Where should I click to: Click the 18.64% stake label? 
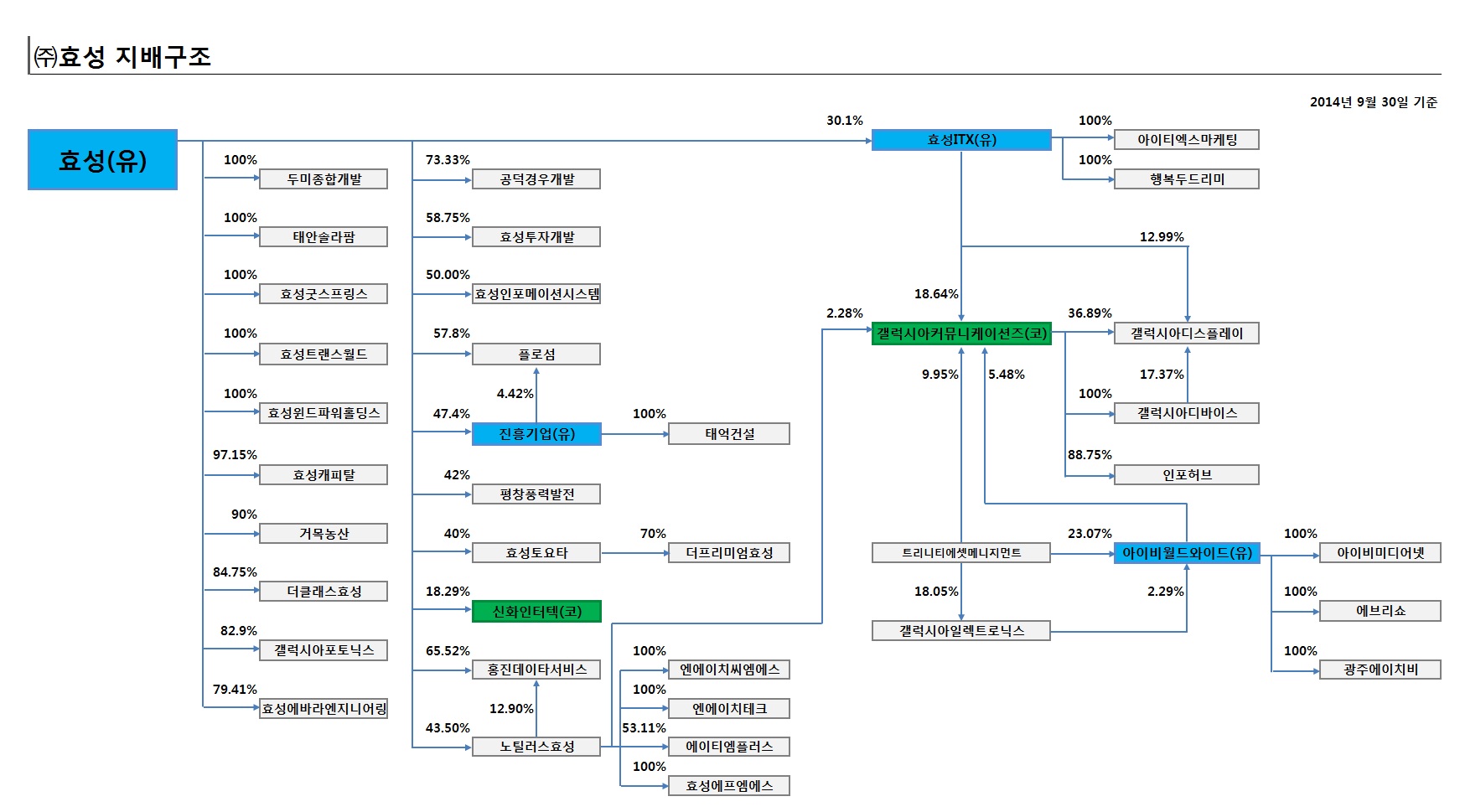click(x=936, y=294)
